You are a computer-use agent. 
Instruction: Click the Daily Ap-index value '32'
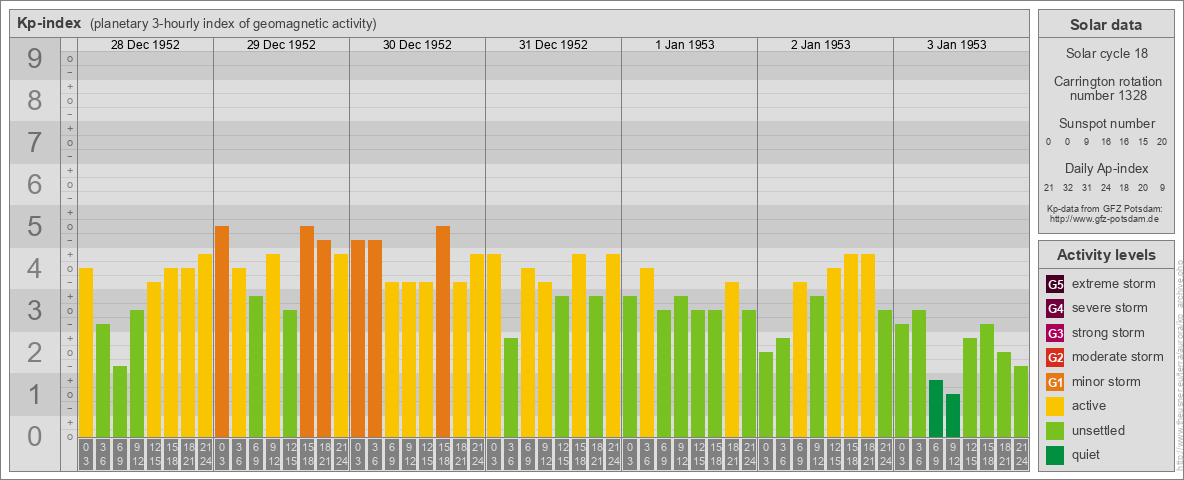(x=1068, y=187)
